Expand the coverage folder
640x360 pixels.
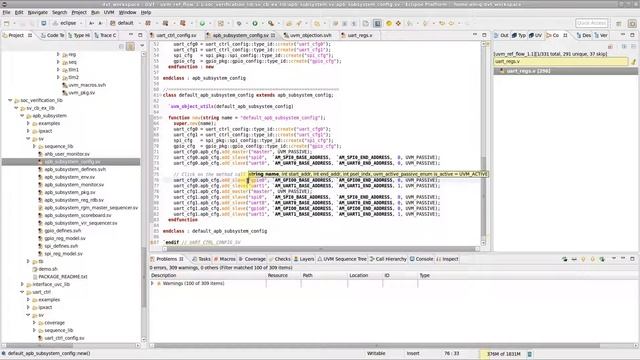[35, 322]
